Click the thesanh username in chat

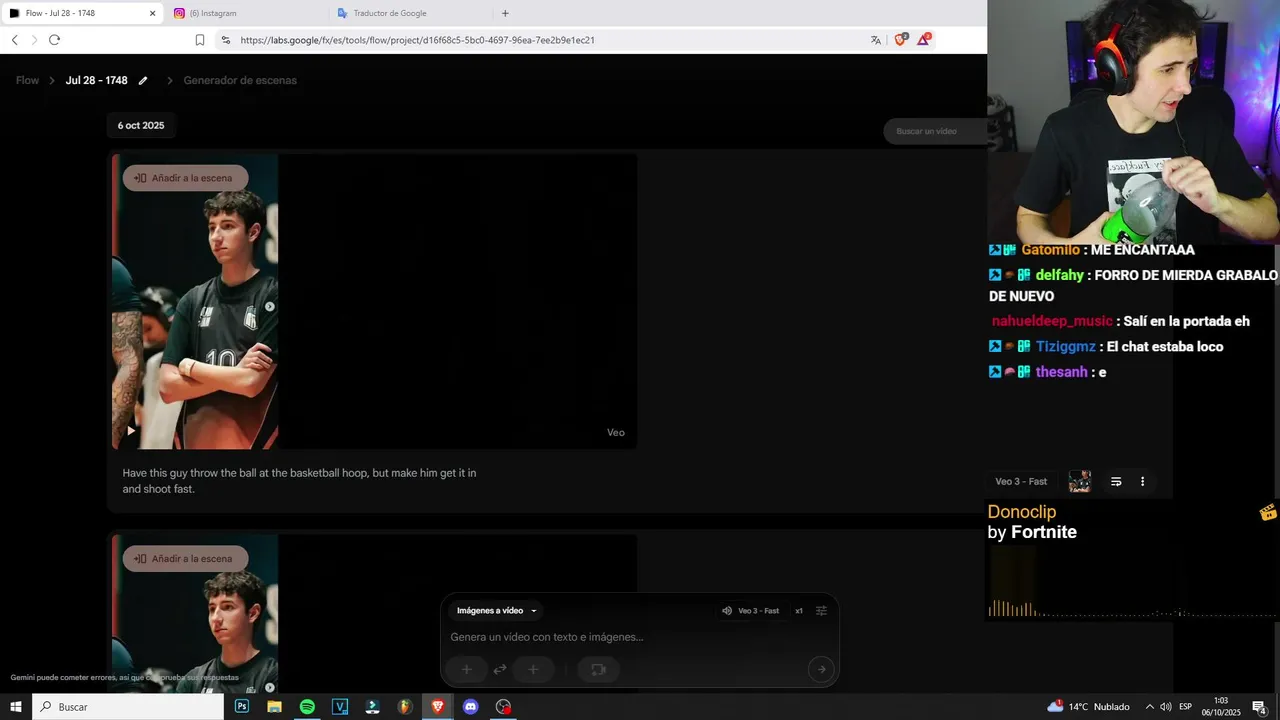tap(1061, 372)
